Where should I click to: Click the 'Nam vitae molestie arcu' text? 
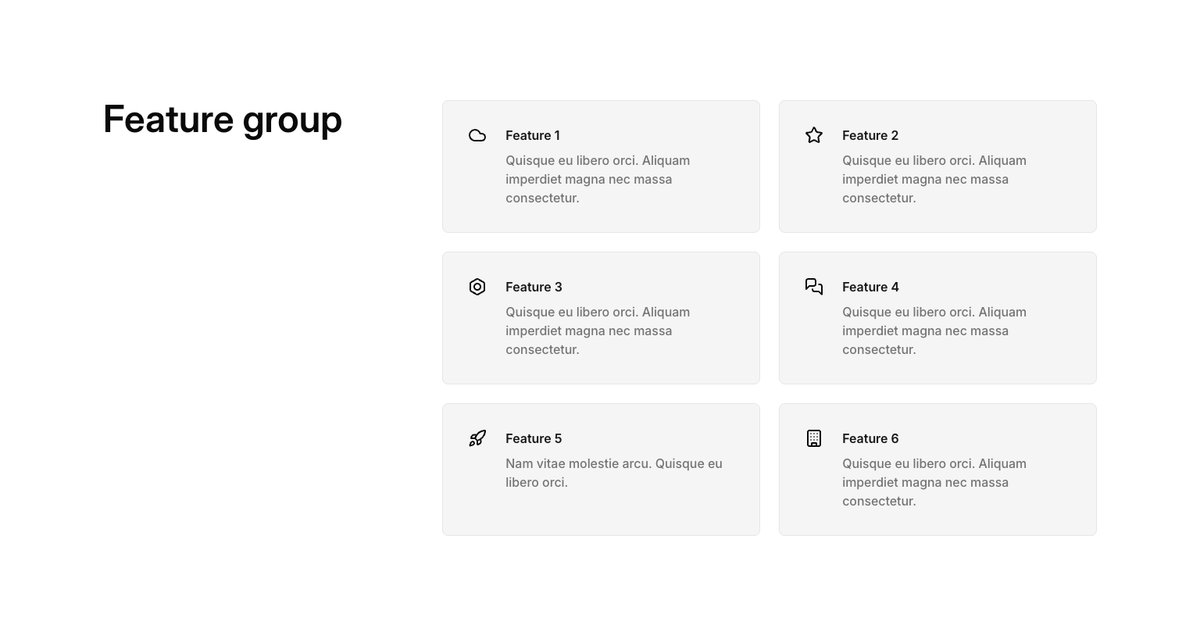coord(578,464)
